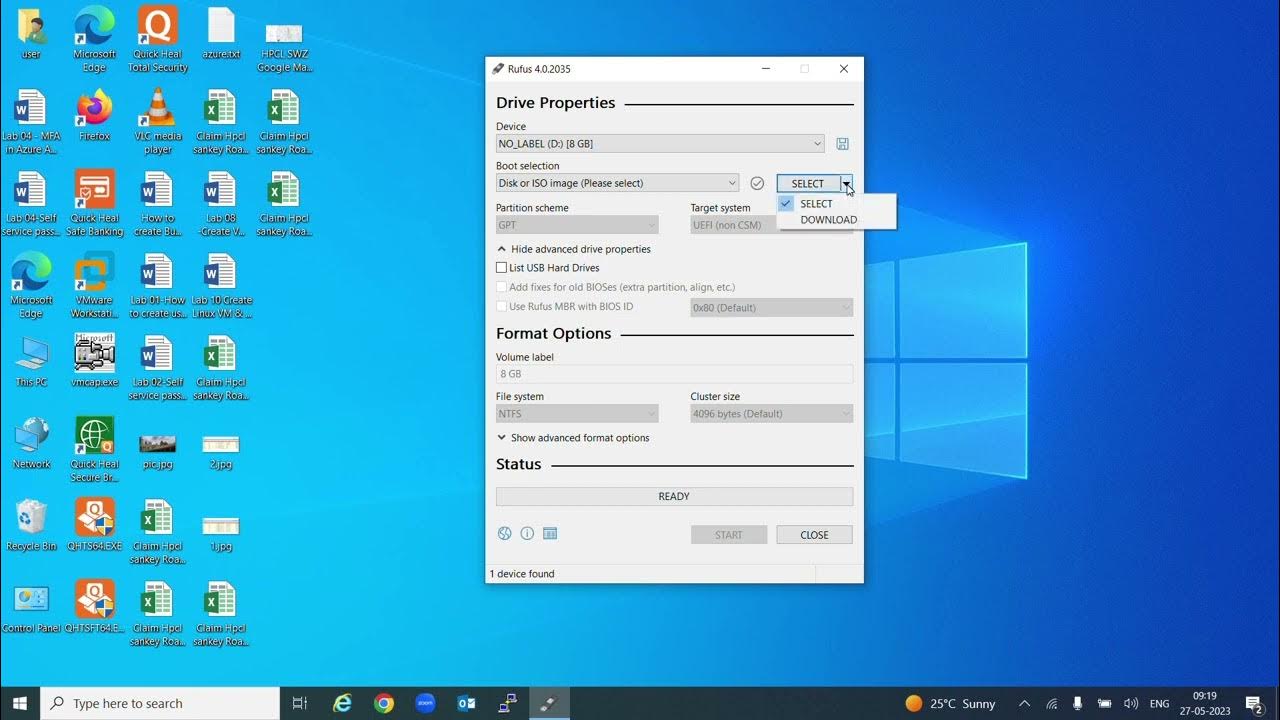Select Lab 04 - MFA in Azure document
The height and width of the screenshot is (720, 1280).
click(31, 122)
